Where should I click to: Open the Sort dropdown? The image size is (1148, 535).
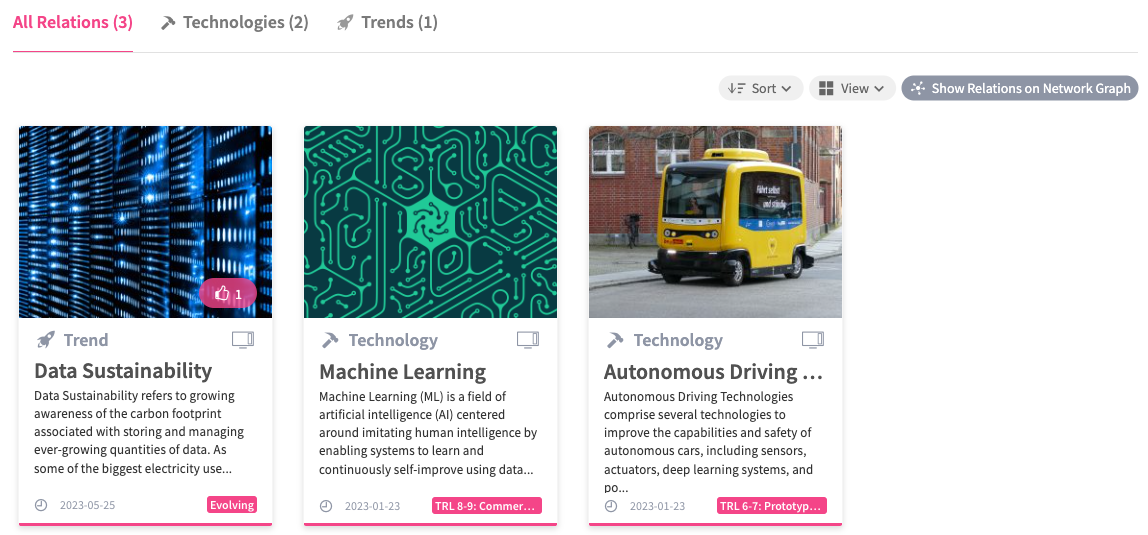coord(760,88)
